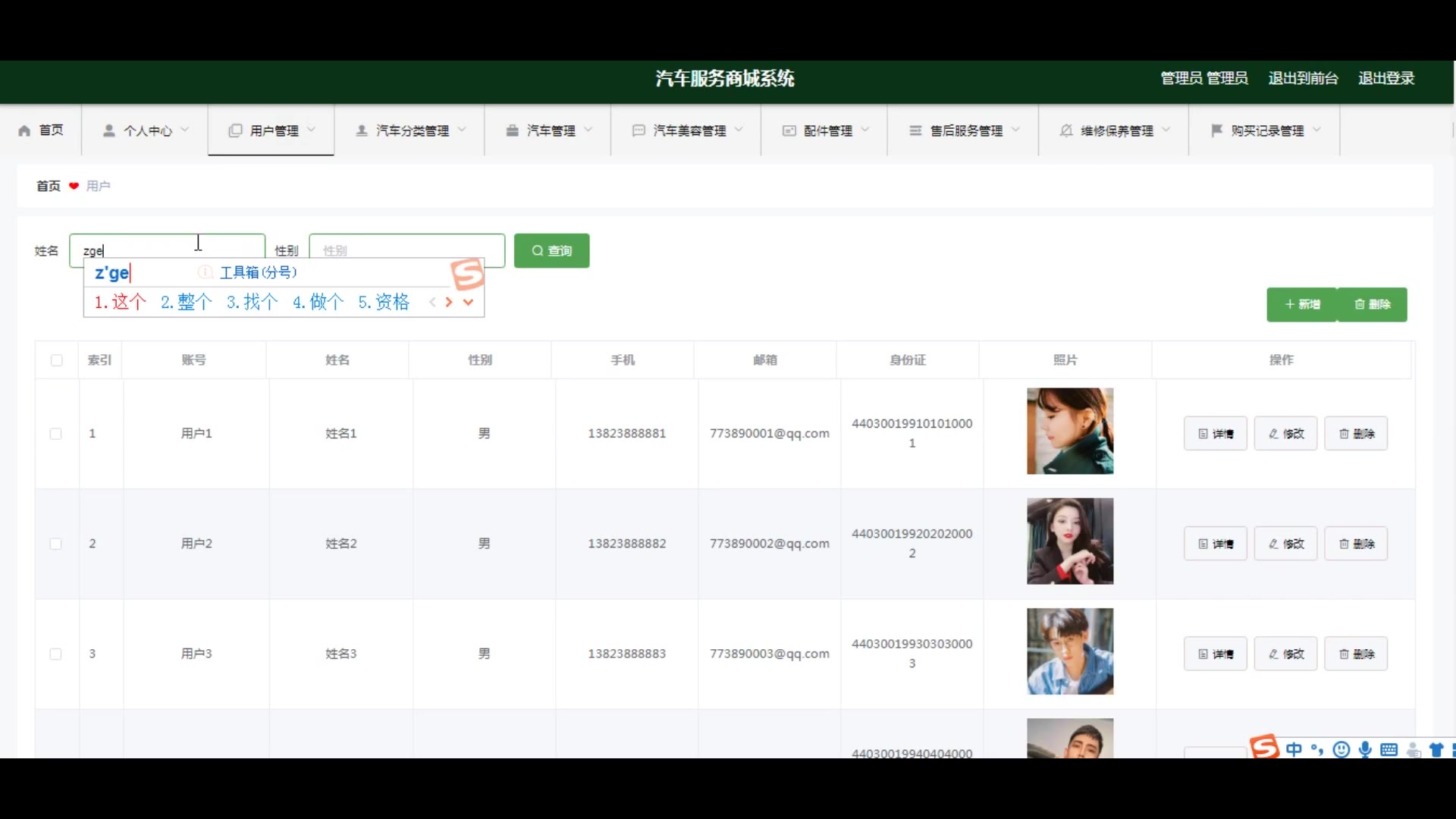This screenshot has width=1456, height=819.
Task: Open IME 工具箱(分号) link
Action: click(x=258, y=272)
